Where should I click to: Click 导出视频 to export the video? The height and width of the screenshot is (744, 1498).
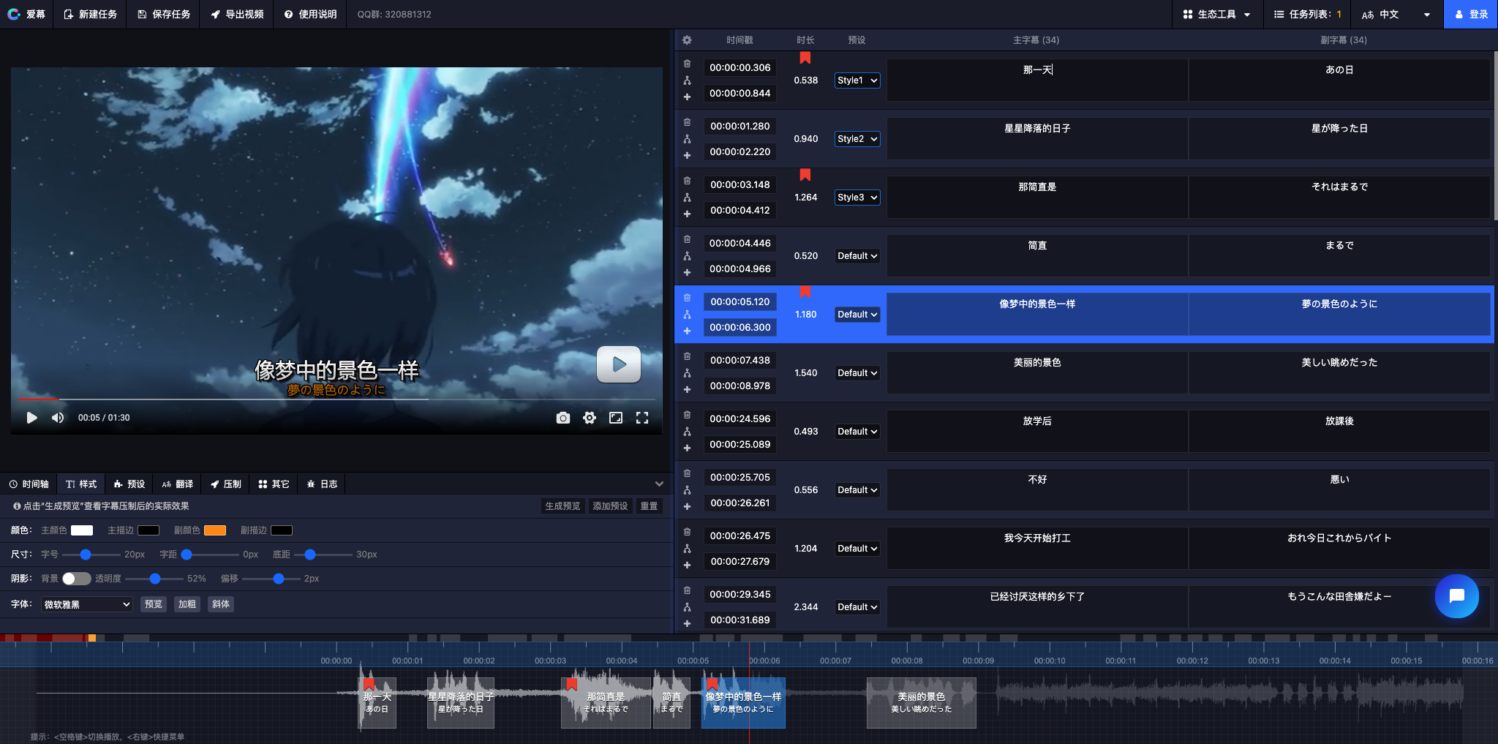pyautogui.click(x=237, y=14)
